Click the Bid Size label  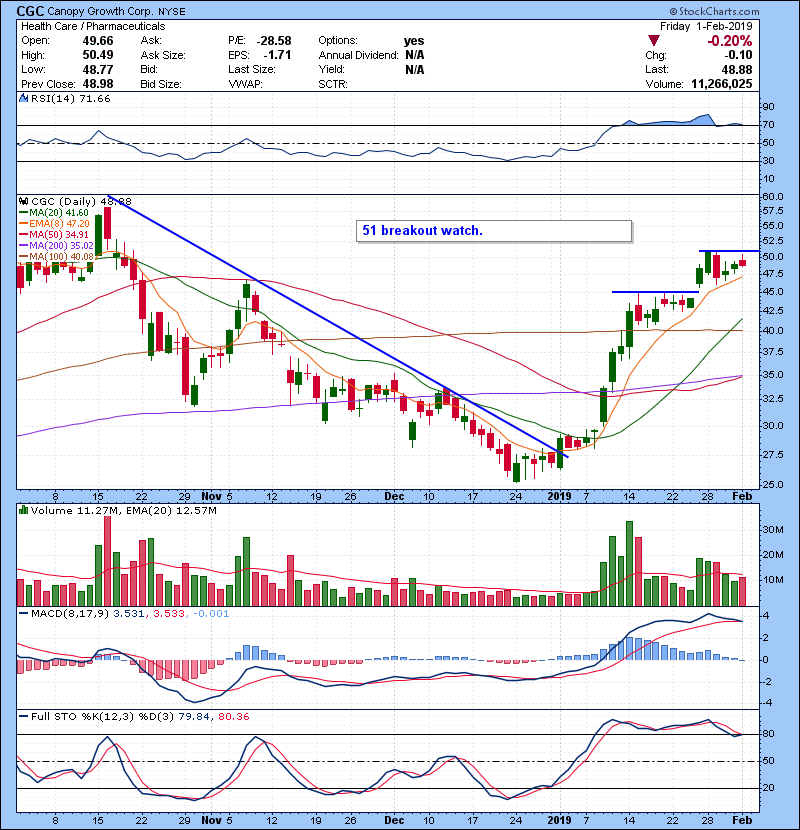[x=161, y=84]
